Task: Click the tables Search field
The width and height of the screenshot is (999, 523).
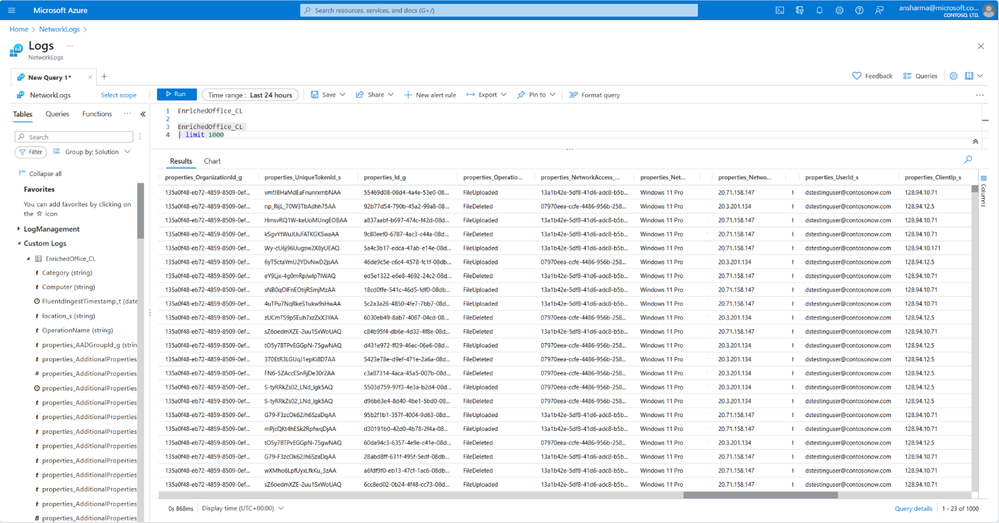Action: [74, 137]
